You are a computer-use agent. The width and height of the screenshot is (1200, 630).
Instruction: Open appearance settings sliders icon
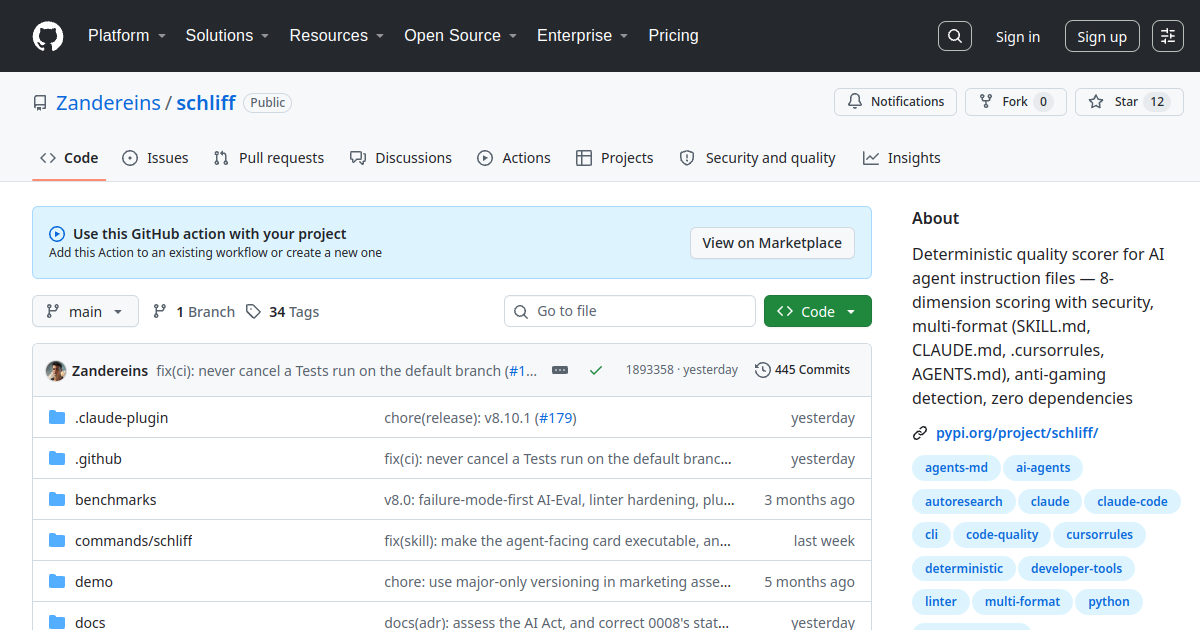[x=1168, y=36]
